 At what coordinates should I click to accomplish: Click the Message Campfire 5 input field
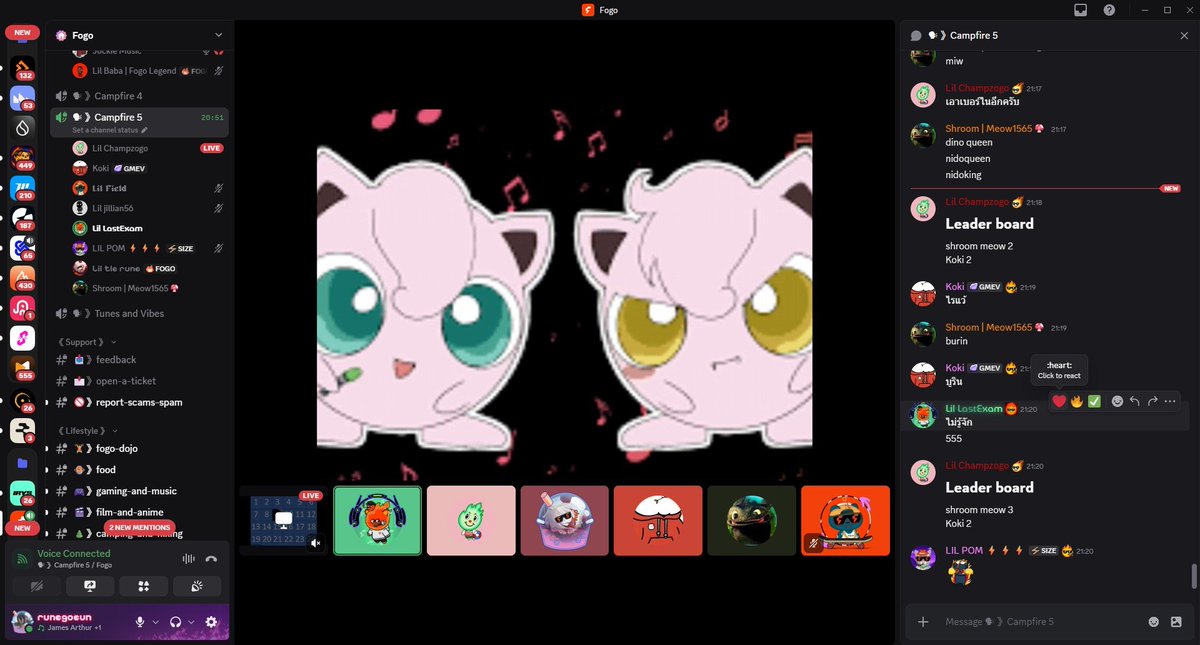pyautogui.click(x=1040, y=622)
